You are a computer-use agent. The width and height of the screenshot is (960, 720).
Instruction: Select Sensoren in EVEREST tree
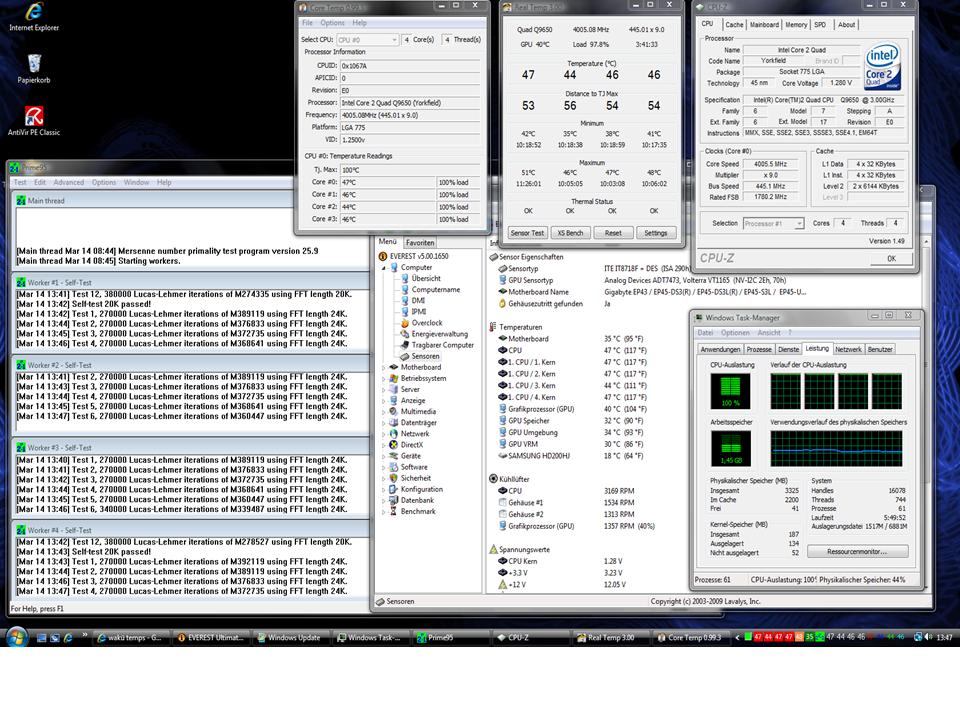(x=425, y=356)
